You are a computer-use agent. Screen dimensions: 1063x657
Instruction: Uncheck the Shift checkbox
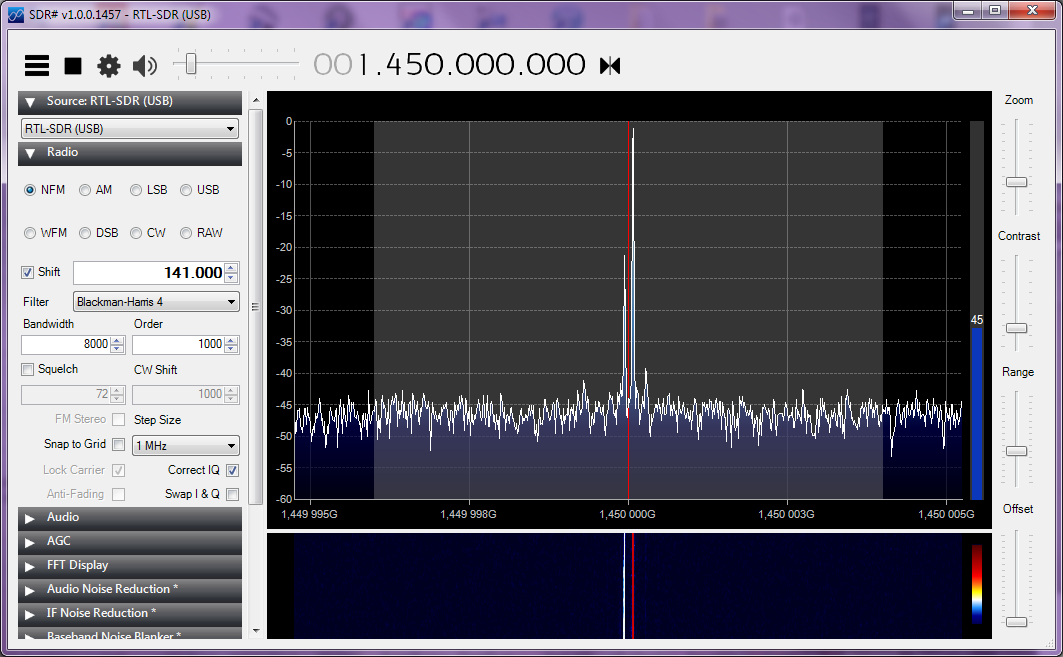pos(27,273)
